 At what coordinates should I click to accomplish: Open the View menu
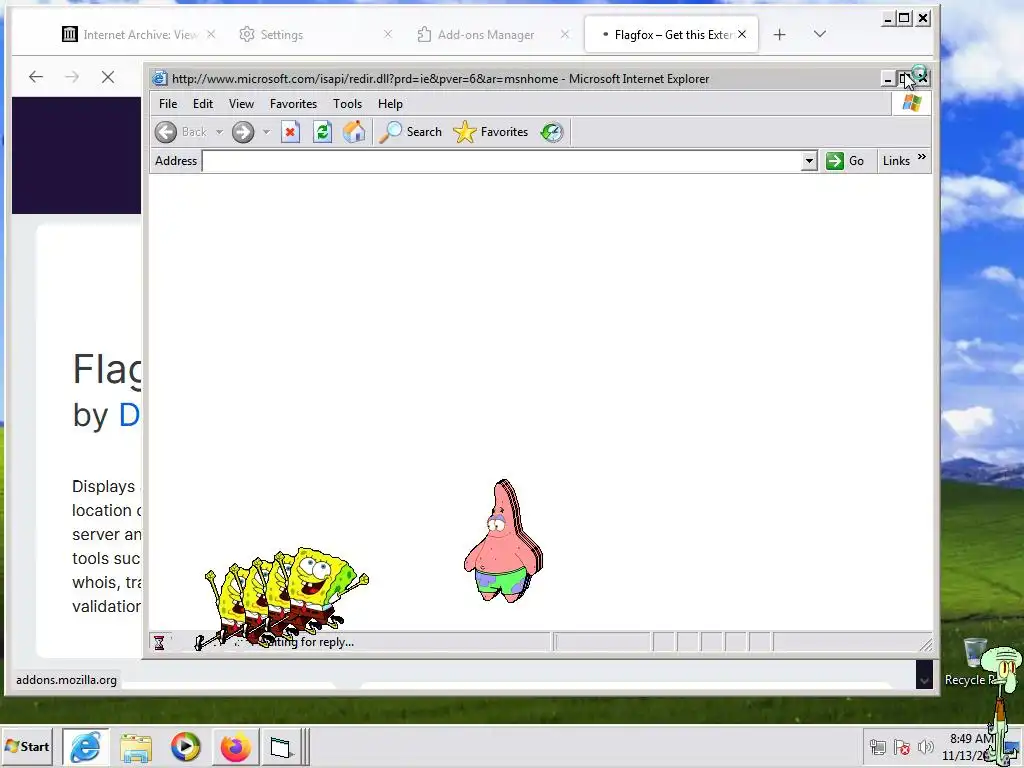coord(241,104)
